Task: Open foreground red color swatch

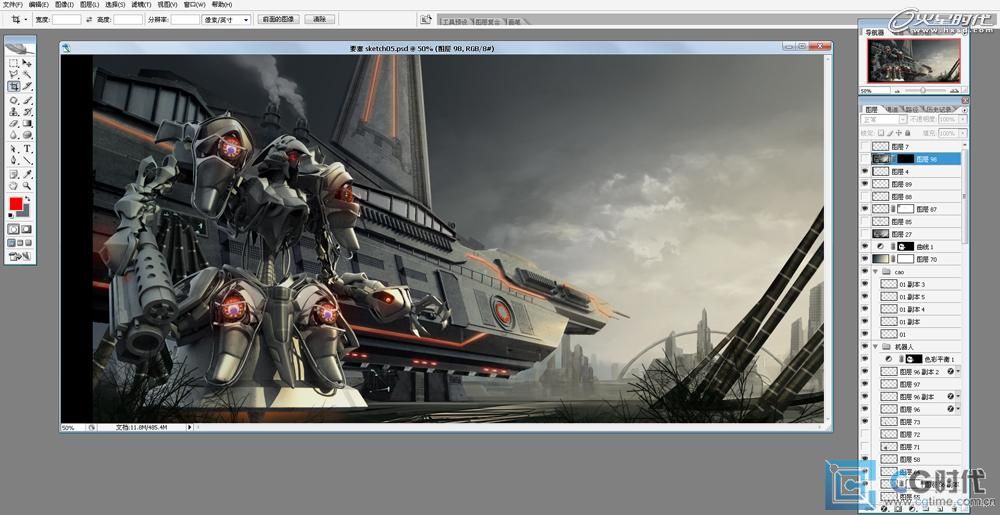Action: click(15, 204)
